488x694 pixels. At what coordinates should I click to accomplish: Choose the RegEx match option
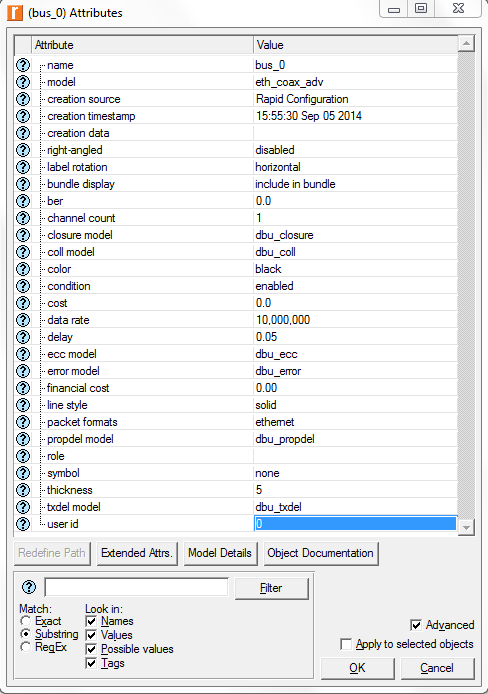tap(26, 647)
